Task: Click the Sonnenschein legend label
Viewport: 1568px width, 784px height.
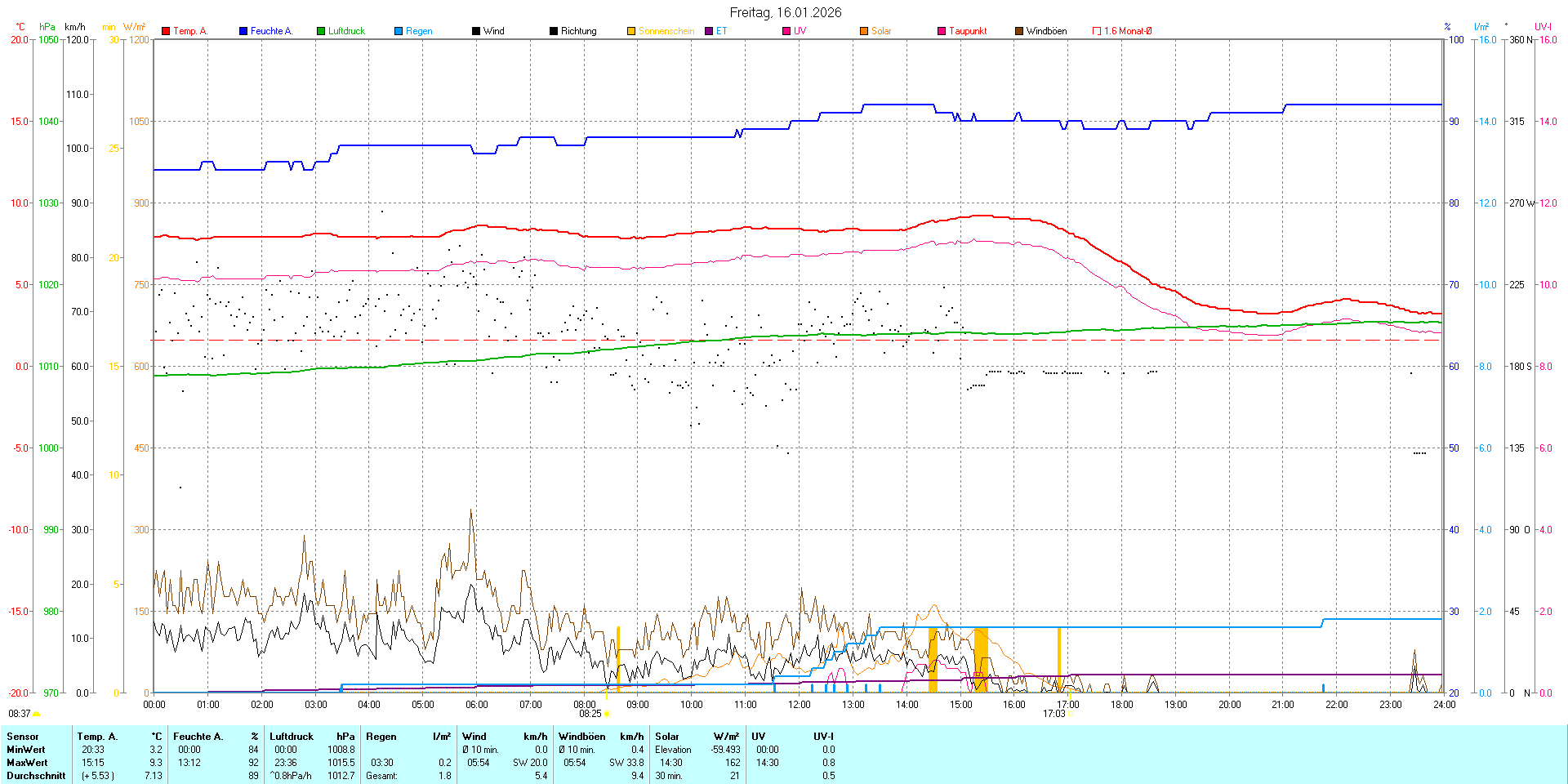Action: [x=666, y=31]
